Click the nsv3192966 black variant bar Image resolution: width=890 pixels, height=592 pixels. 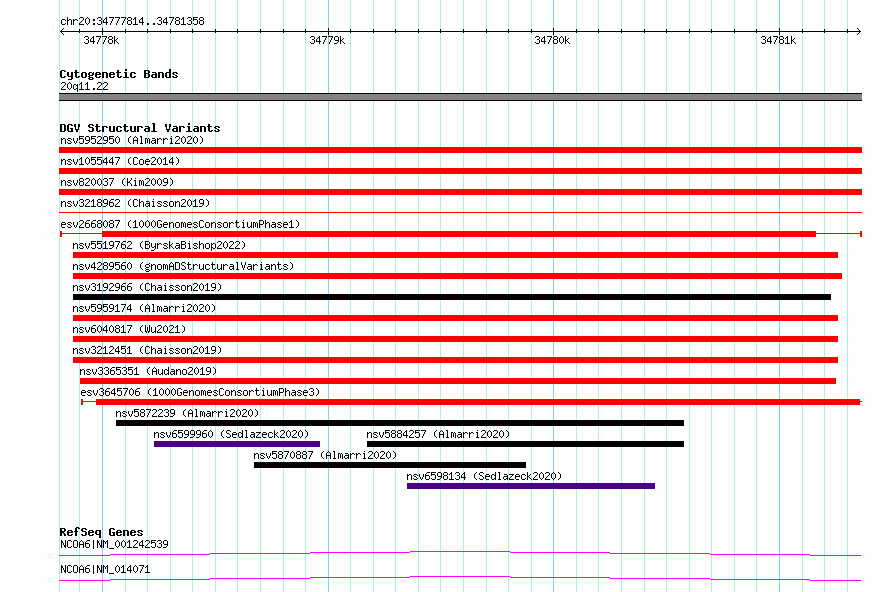tap(452, 297)
